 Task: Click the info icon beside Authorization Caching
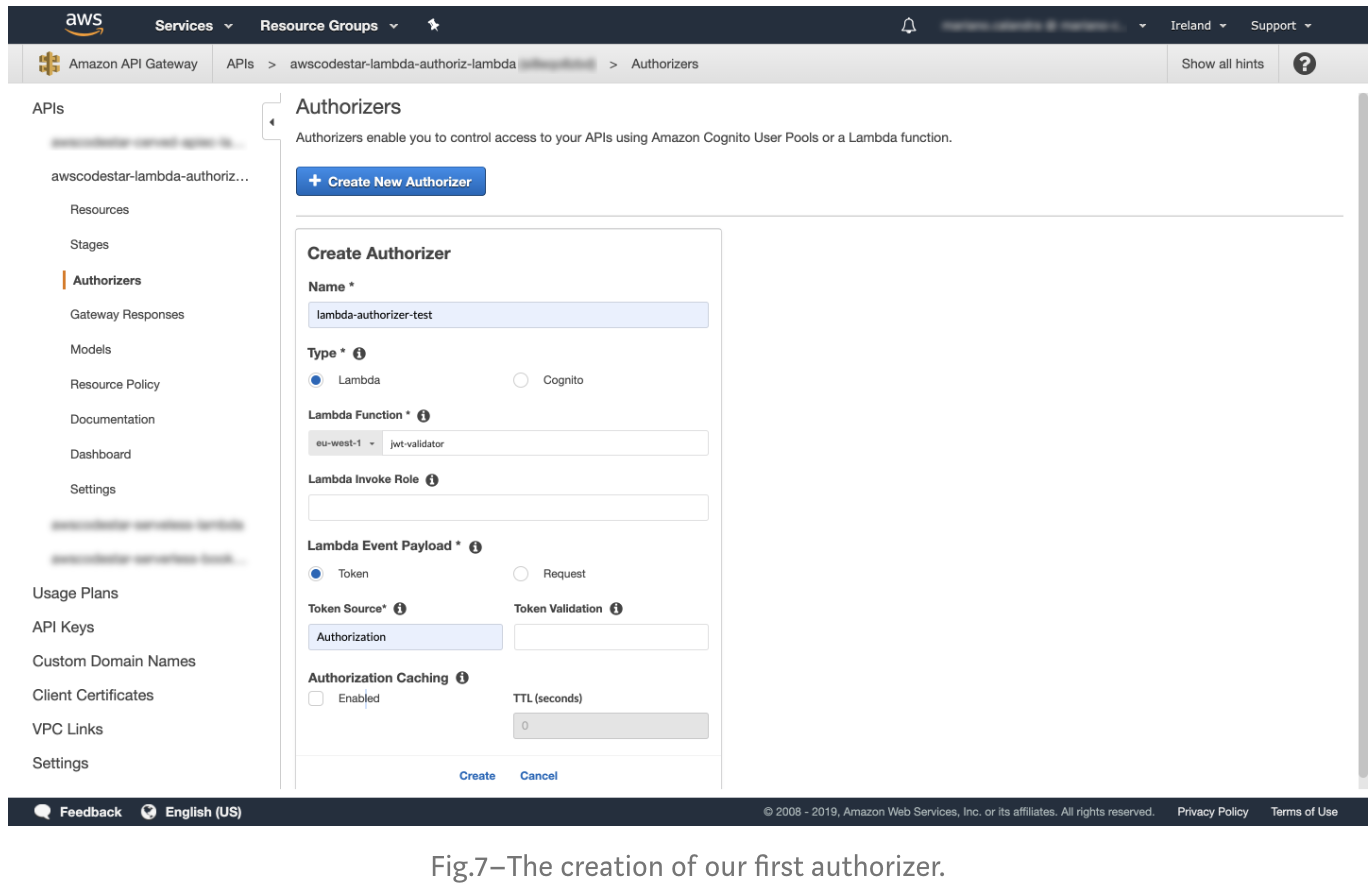pos(462,678)
